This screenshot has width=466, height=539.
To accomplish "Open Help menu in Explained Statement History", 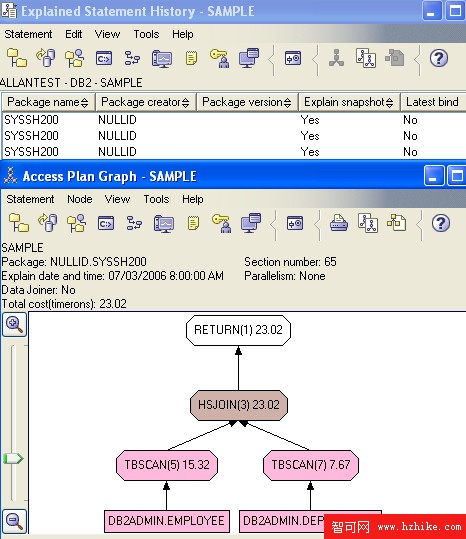I will (x=182, y=34).
